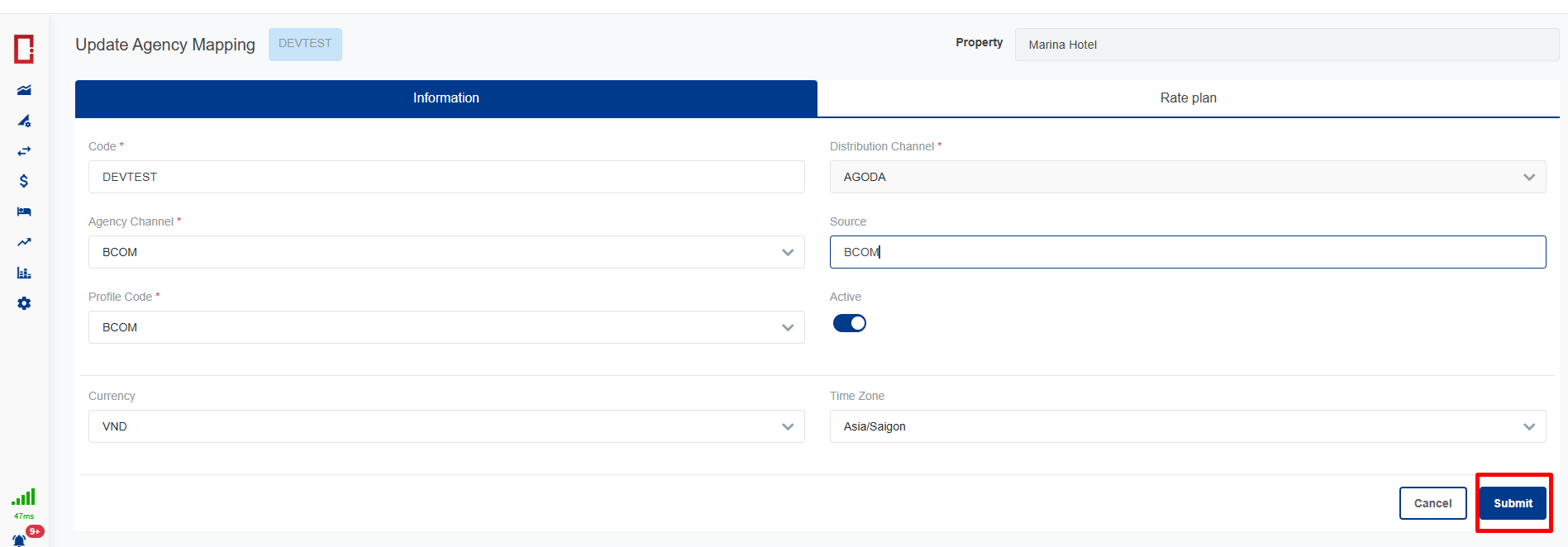
Task: Expand the Distribution Channel dropdown
Action: (1187, 177)
